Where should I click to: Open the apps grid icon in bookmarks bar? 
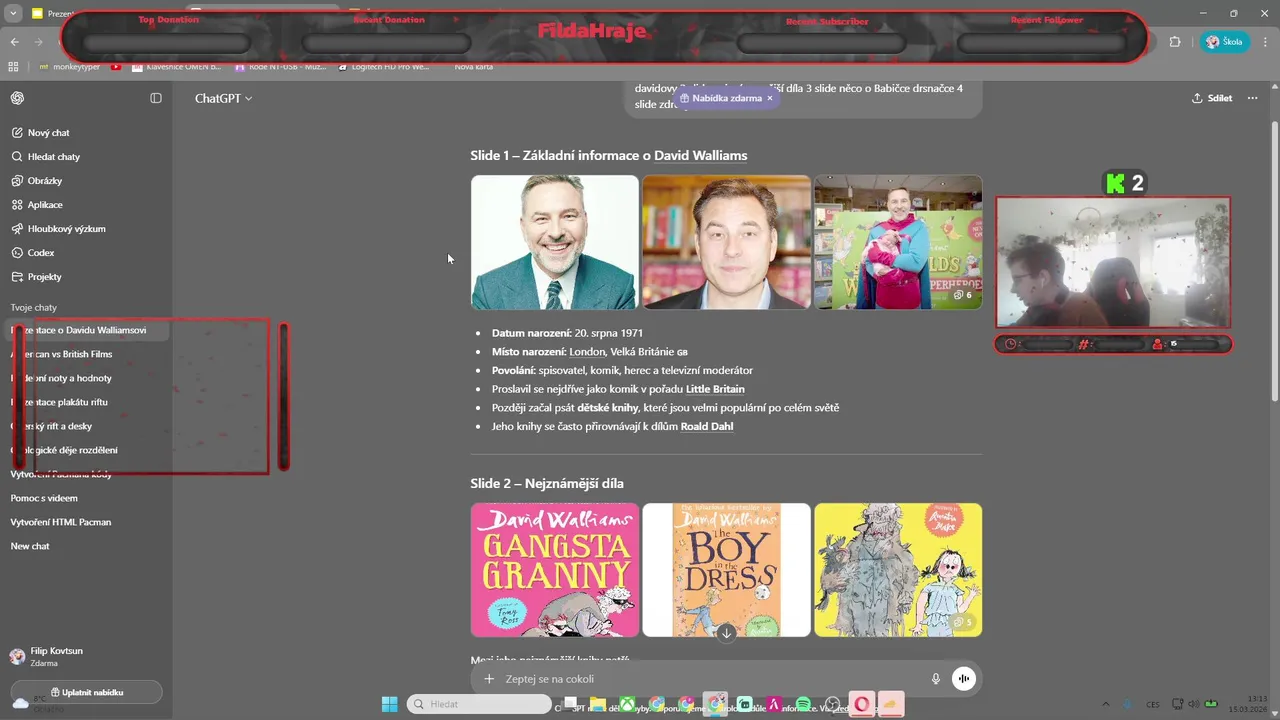tap(13, 67)
